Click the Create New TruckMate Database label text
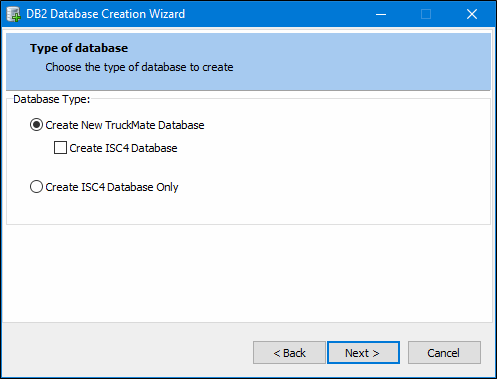Viewport: 497px width, 379px height. pos(125,125)
